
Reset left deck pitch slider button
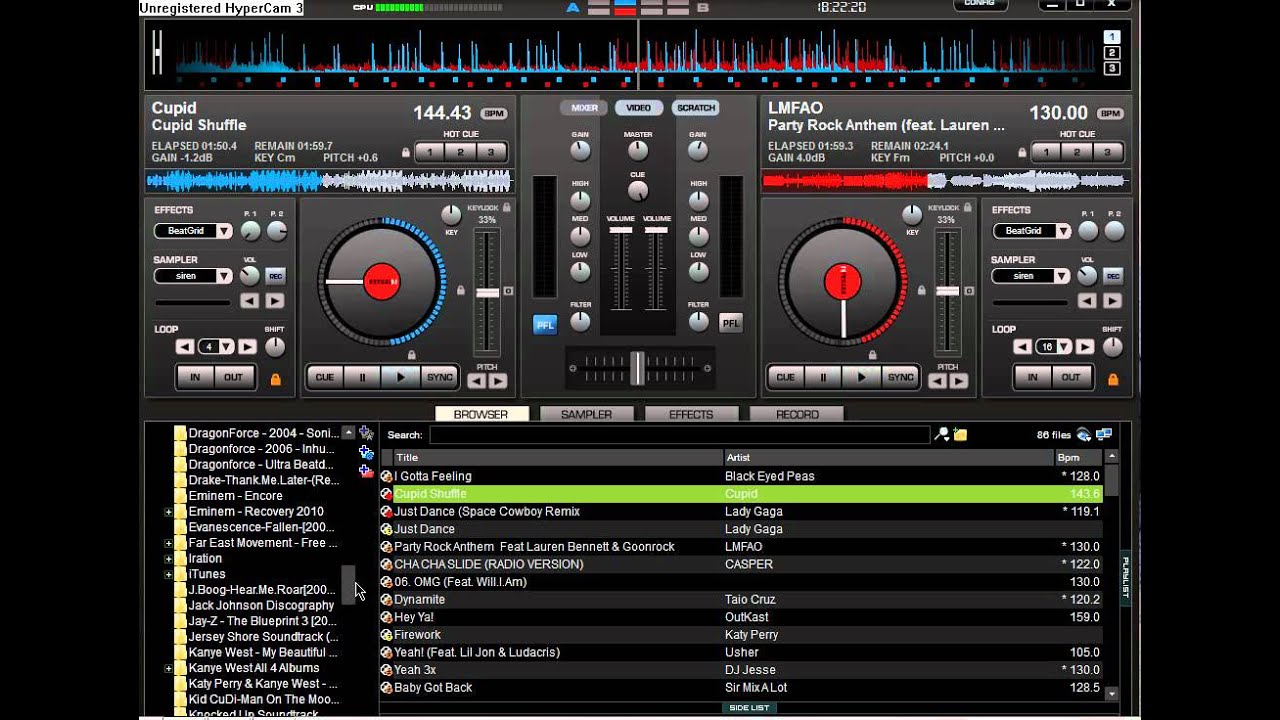508,291
